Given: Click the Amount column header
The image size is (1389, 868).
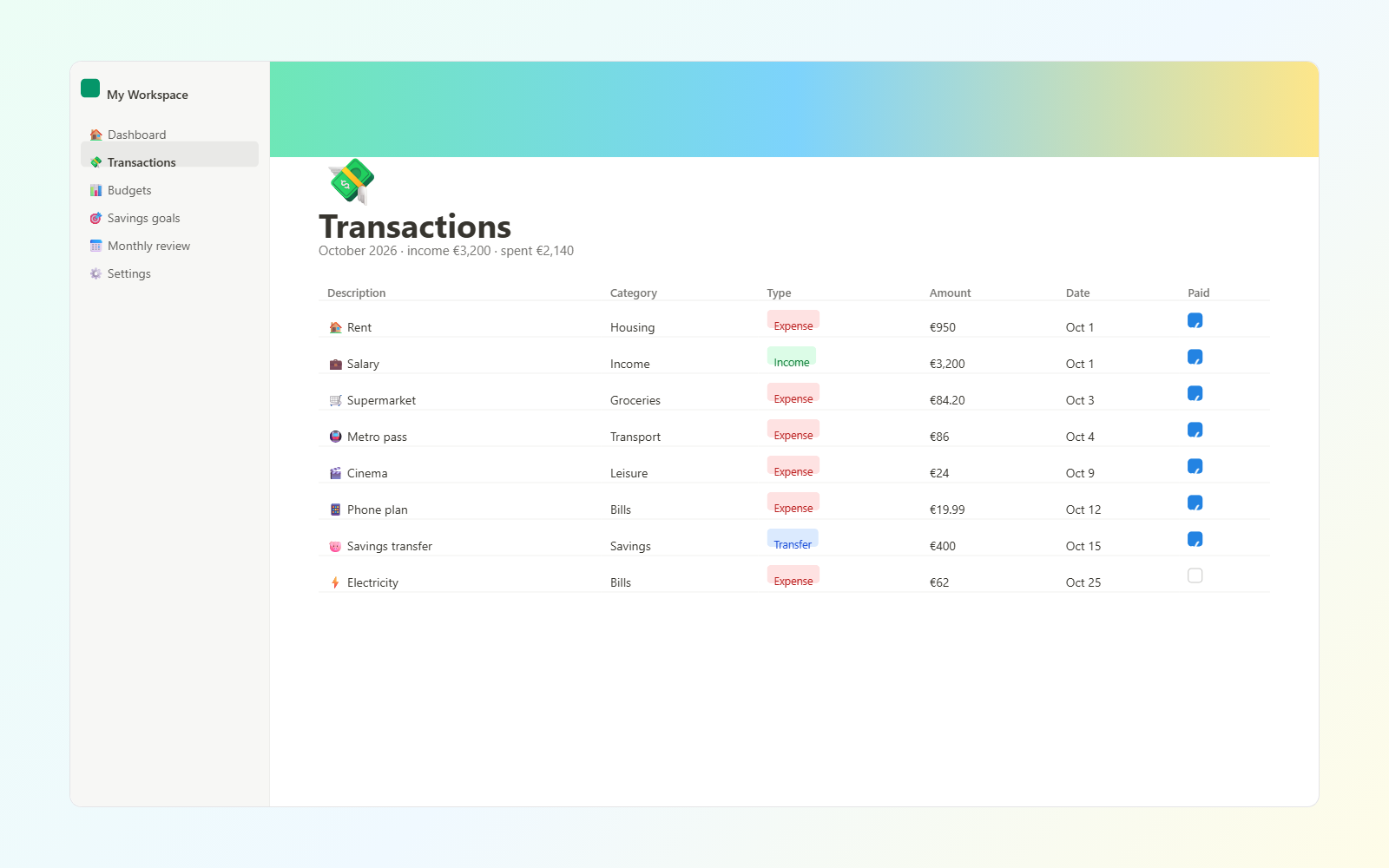Looking at the screenshot, I should [951, 293].
